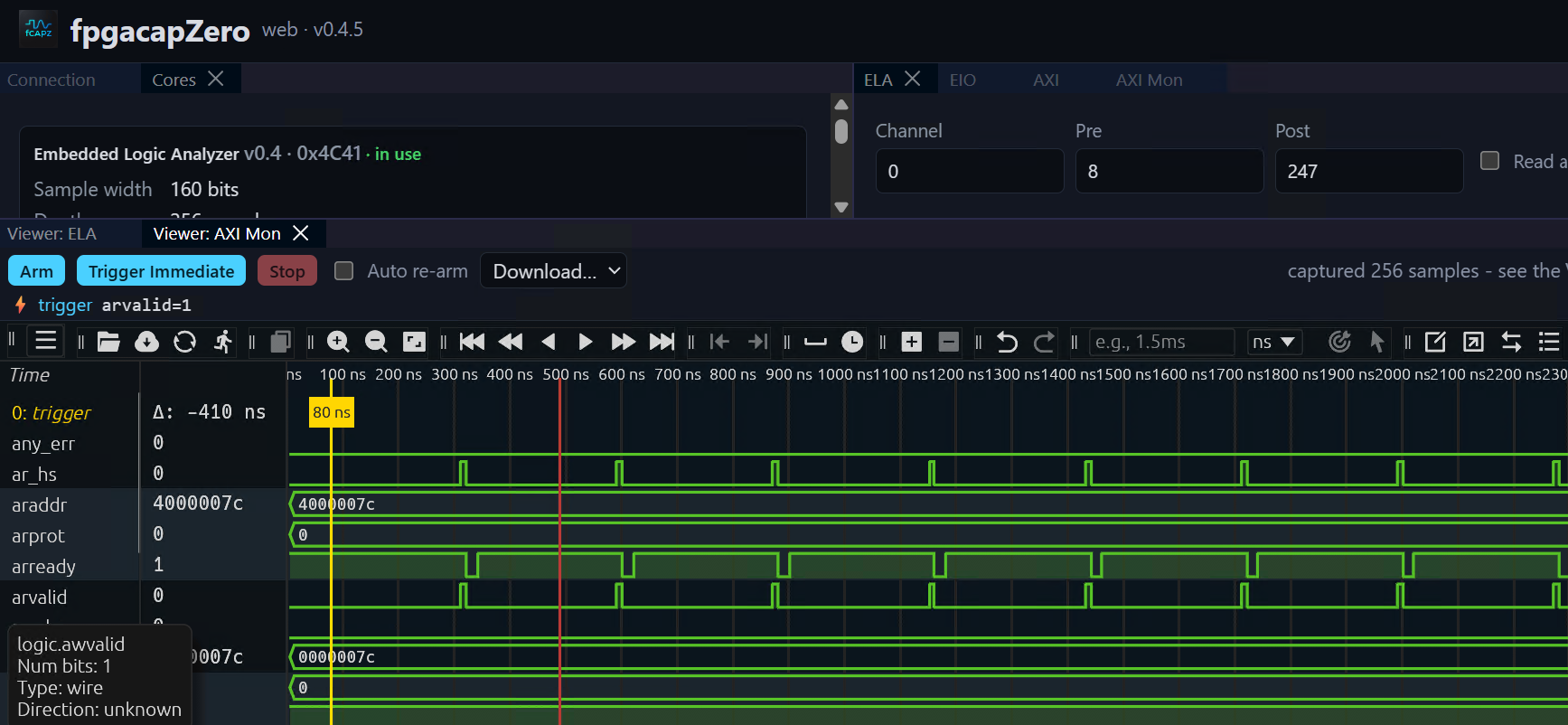Click the time entry field e.g., 1.5ms

click(x=1161, y=342)
